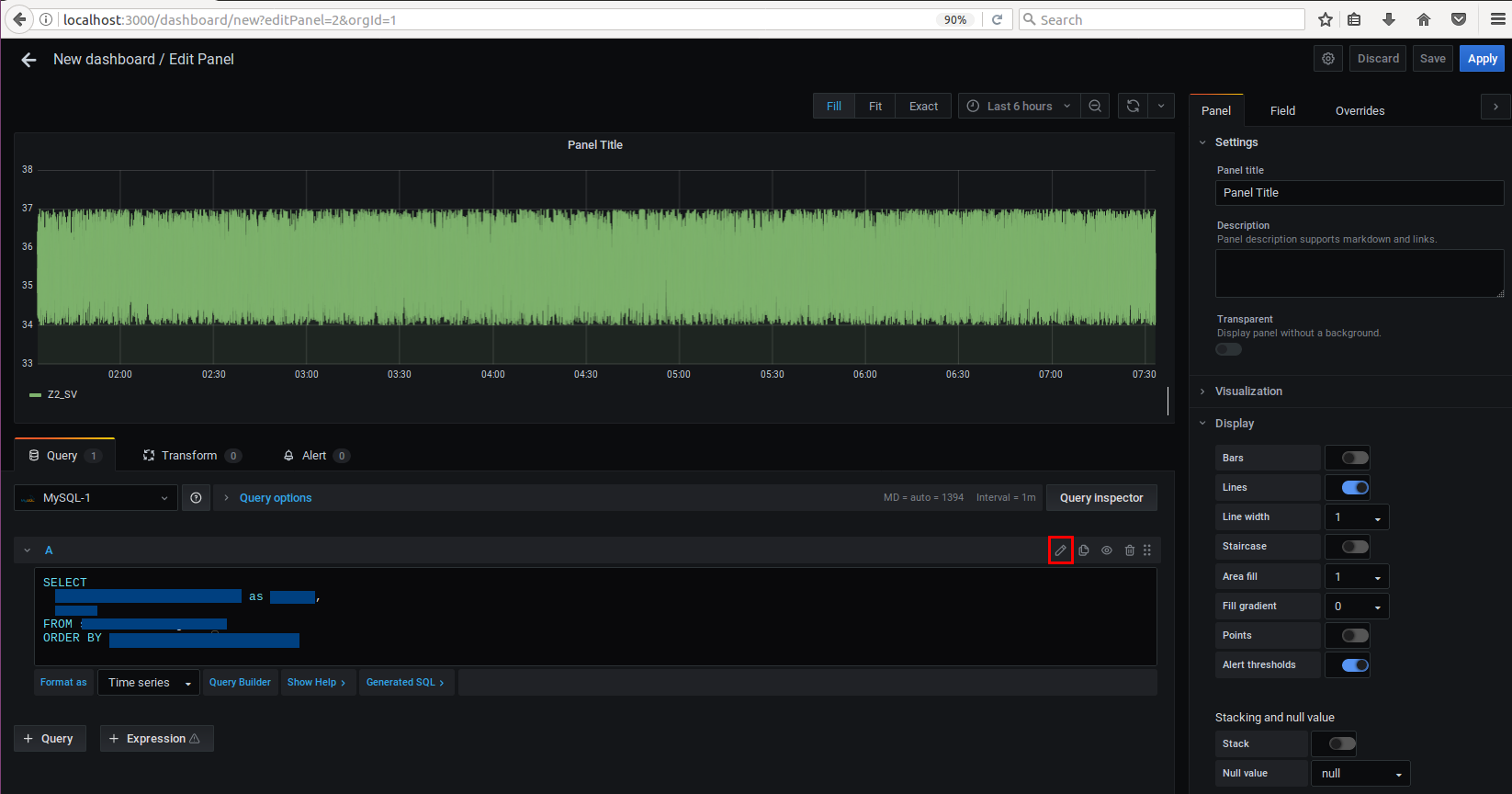Screen dimensions: 1512x794
Task: Click the zoom out time range icon
Action: point(1095,107)
